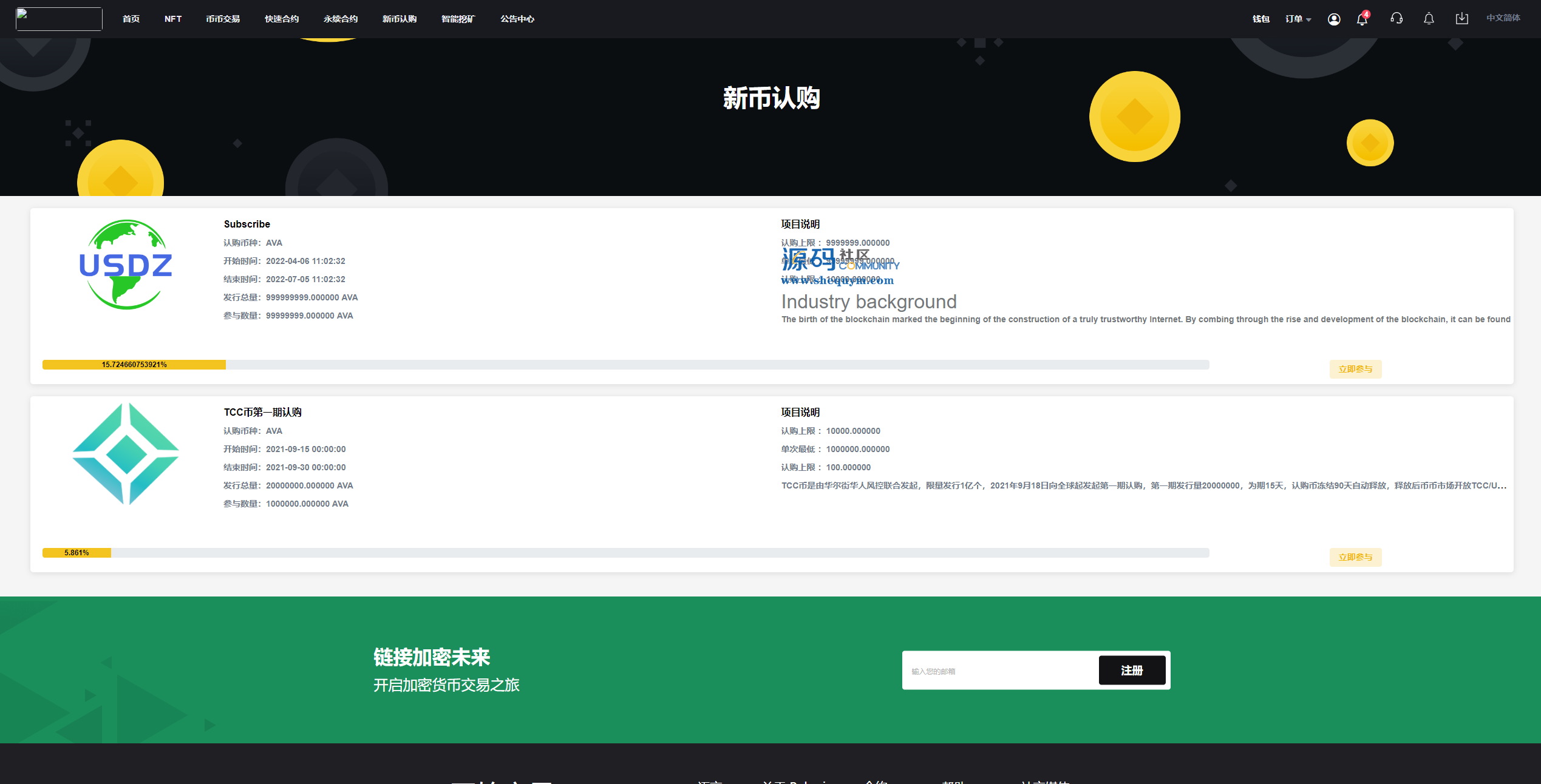
Task: Click the TCC币 project description text
Action: point(1144,485)
